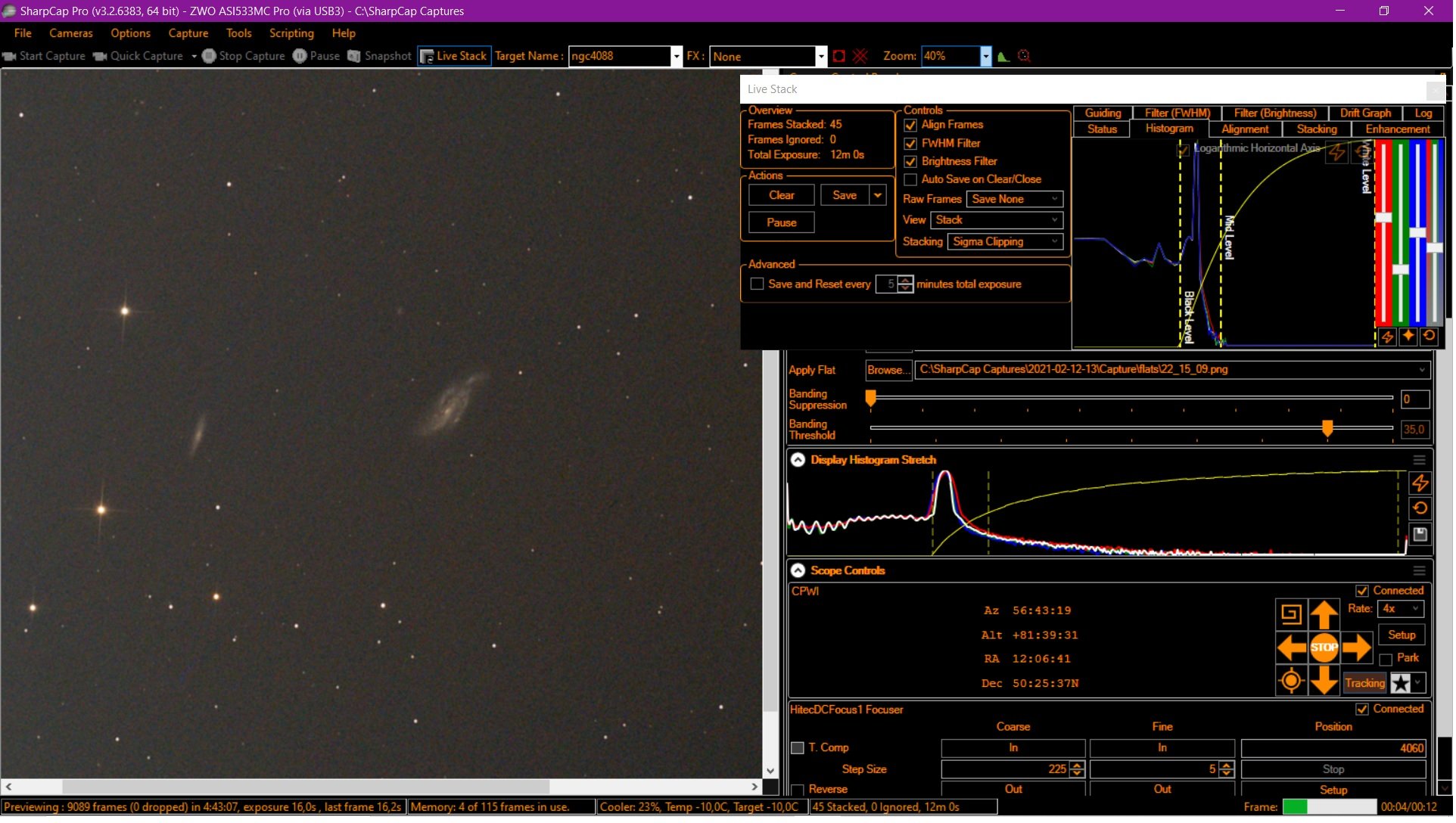Open the Scripting menu
Image resolution: width=1456 pixels, height=823 pixels.
pos(292,33)
